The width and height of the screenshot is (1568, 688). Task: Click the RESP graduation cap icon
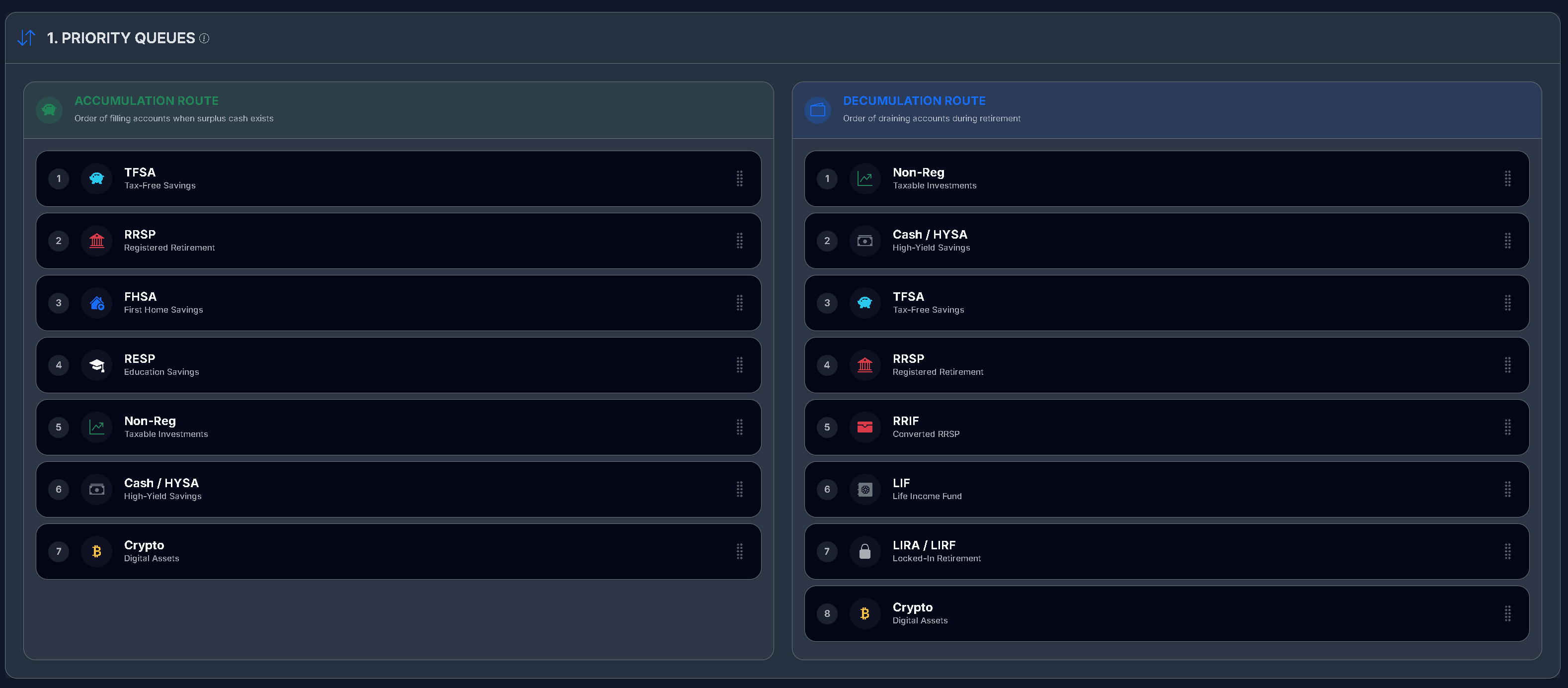click(97, 365)
